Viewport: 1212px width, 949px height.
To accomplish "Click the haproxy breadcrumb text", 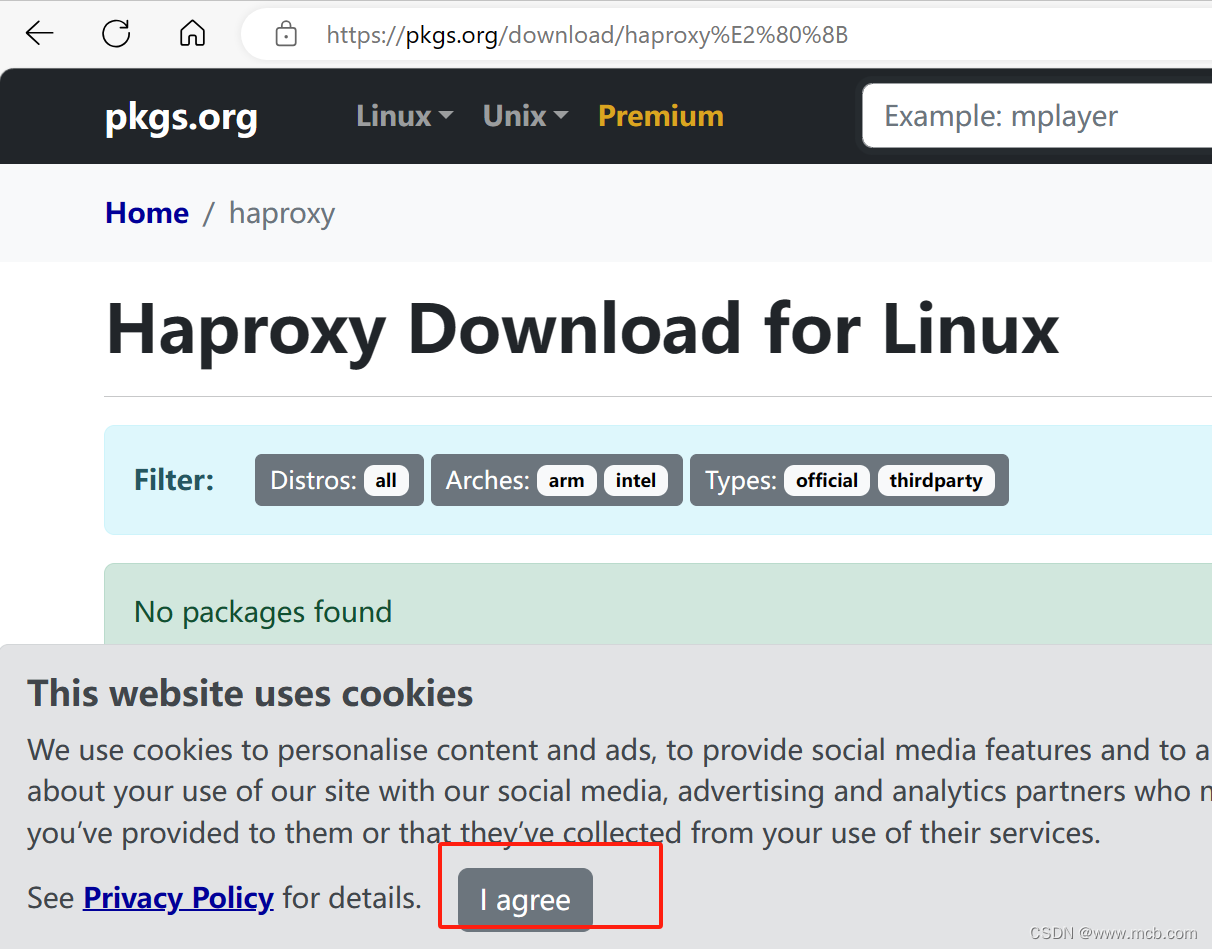I will (x=281, y=213).
